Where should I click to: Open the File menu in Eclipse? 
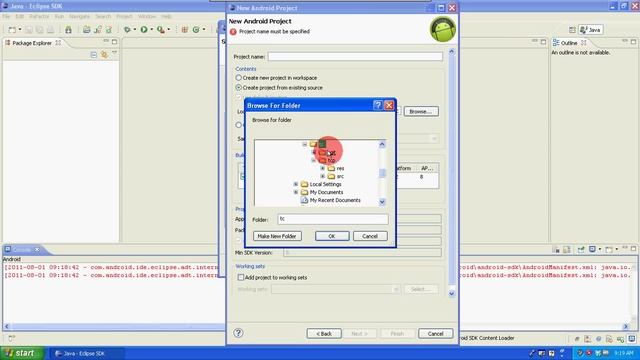tap(6, 17)
